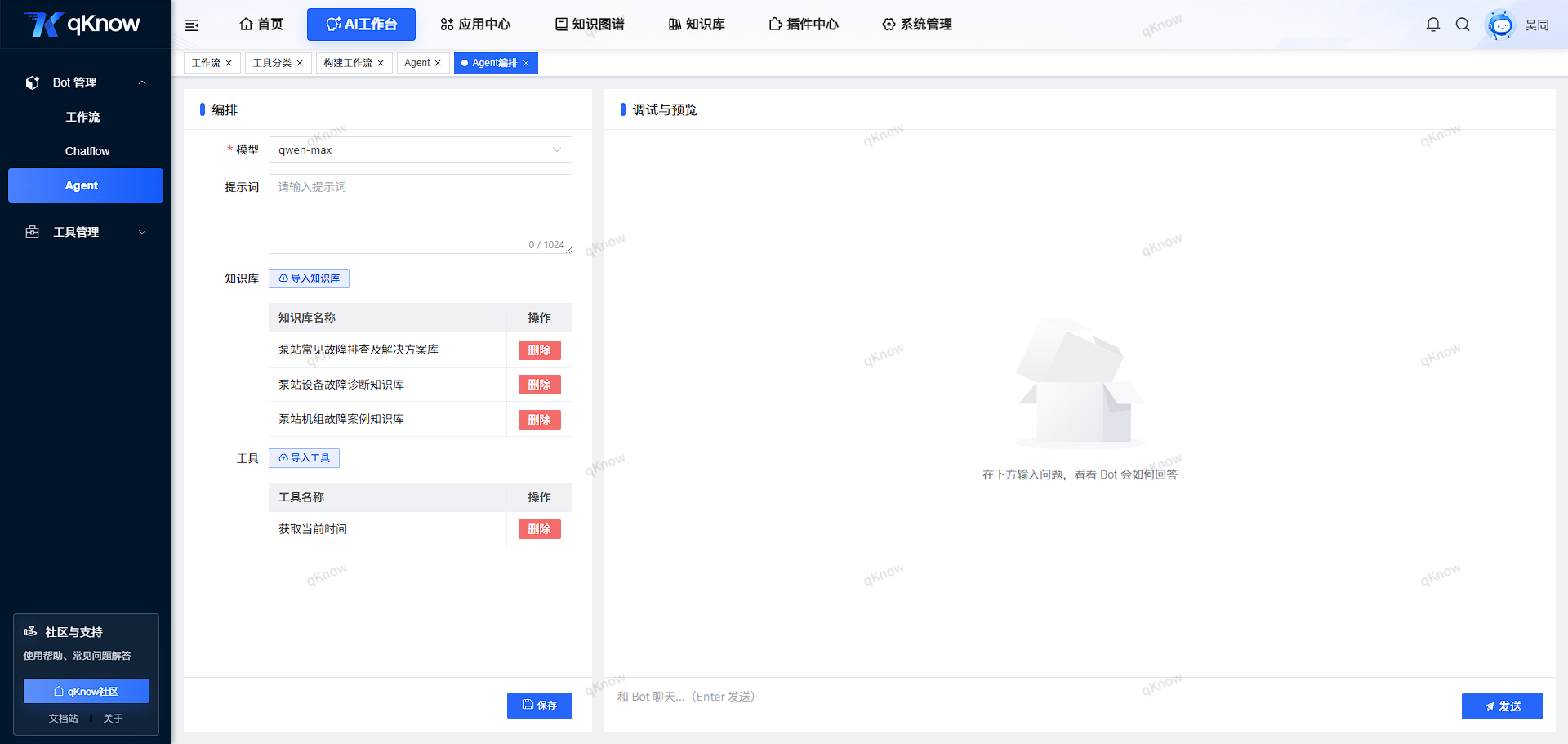The height and width of the screenshot is (744, 1568).
Task: Click the 导入工具 button
Action: coord(304,458)
